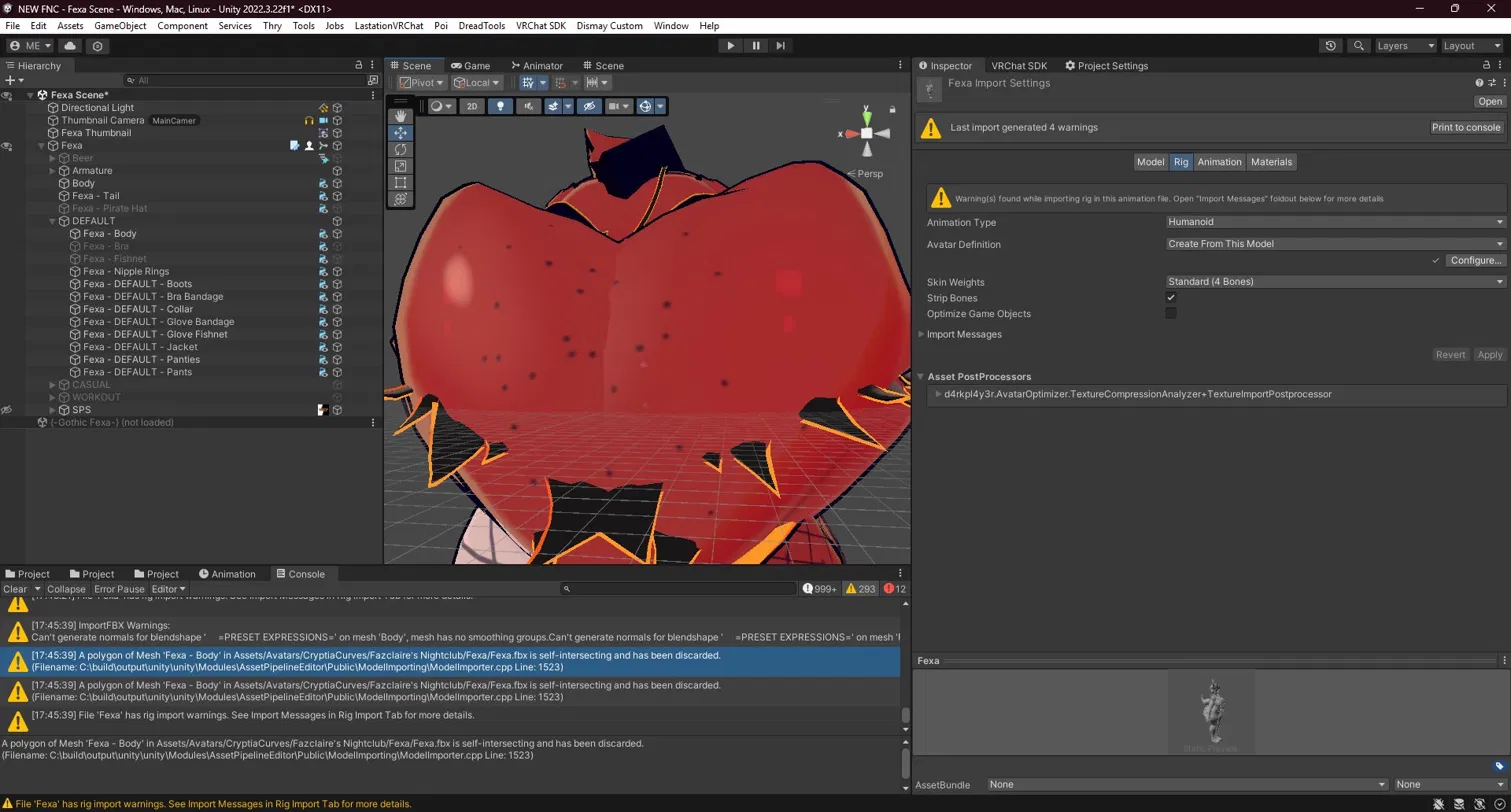Open the VRChat SDK menu
Viewport: 1511px width, 812px height.
point(541,25)
